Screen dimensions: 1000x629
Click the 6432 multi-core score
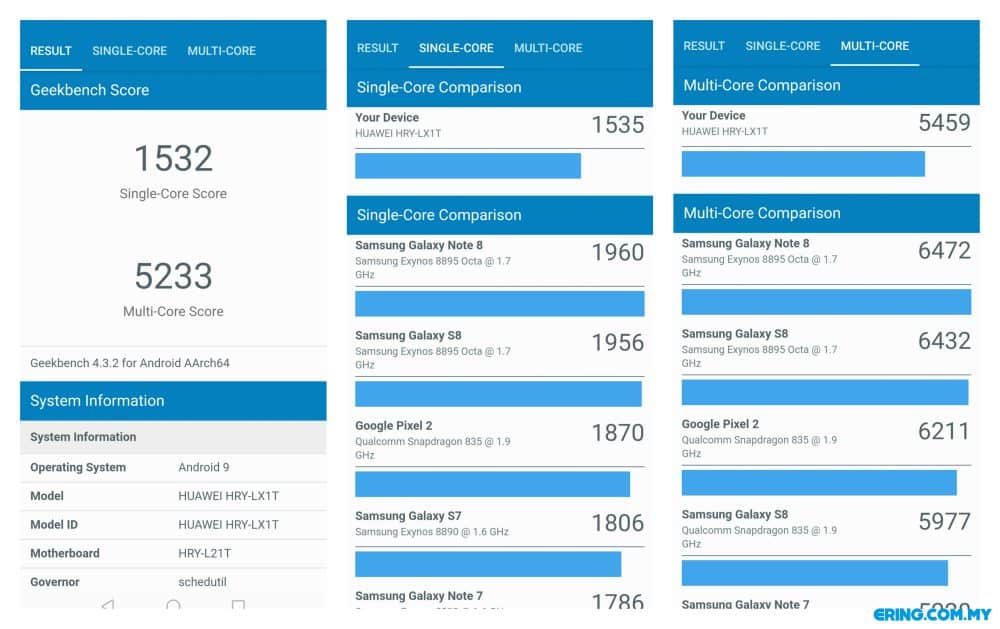point(944,341)
